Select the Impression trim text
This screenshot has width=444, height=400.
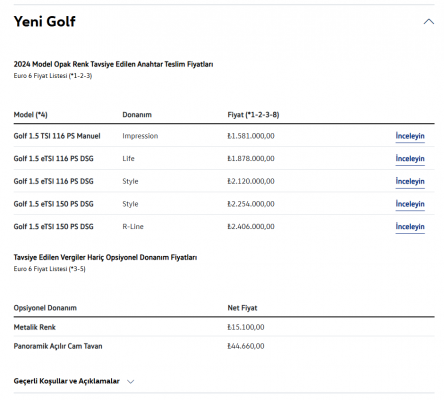[x=140, y=136]
